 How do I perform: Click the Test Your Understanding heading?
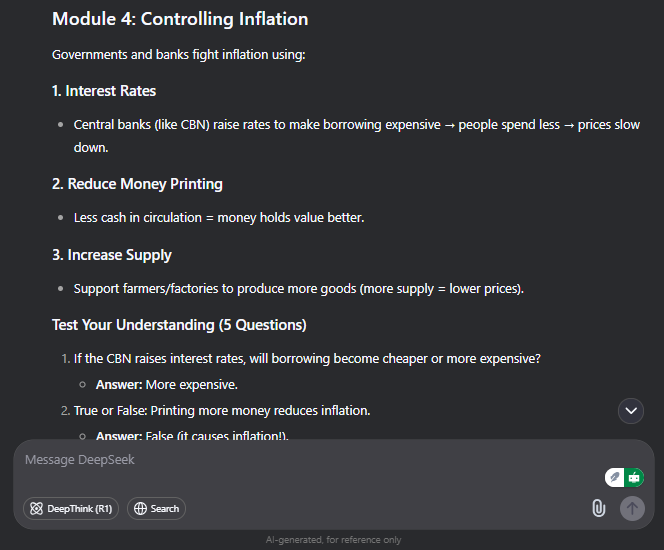click(x=179, y=325)
